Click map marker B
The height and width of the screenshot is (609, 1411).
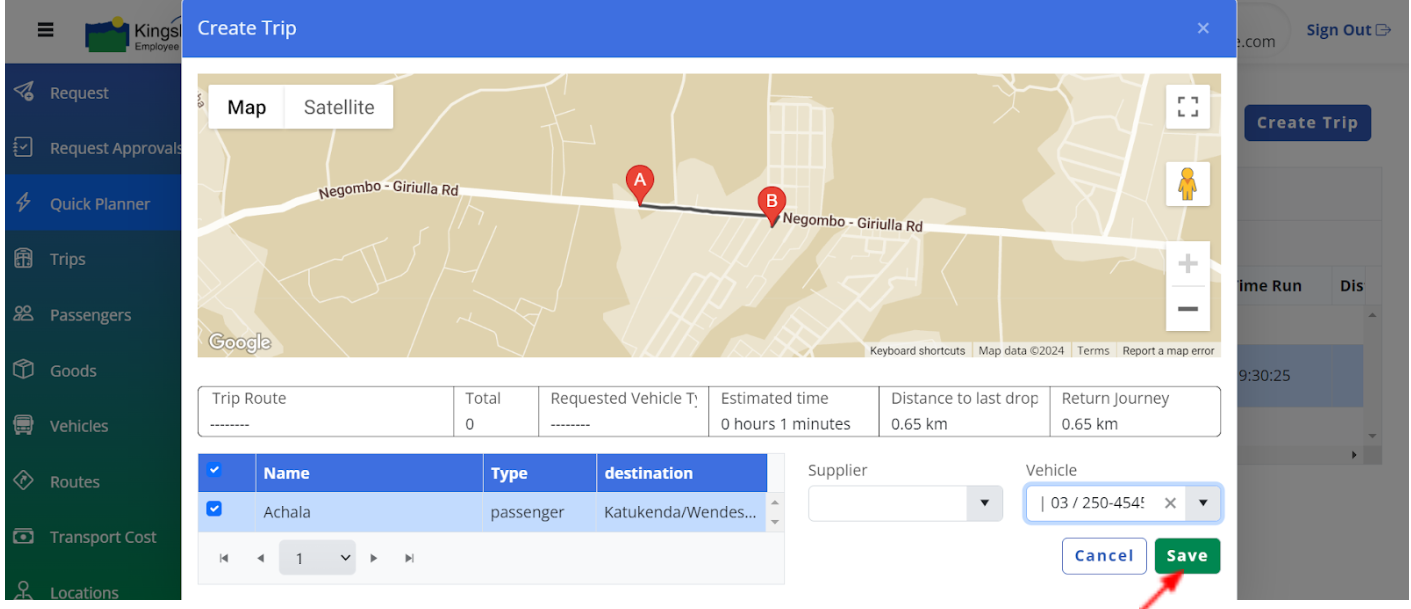pos(771,205)
